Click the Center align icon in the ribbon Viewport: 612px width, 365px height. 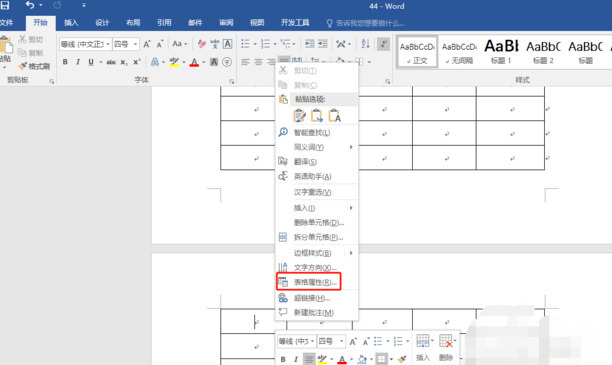tap(258, 62)
